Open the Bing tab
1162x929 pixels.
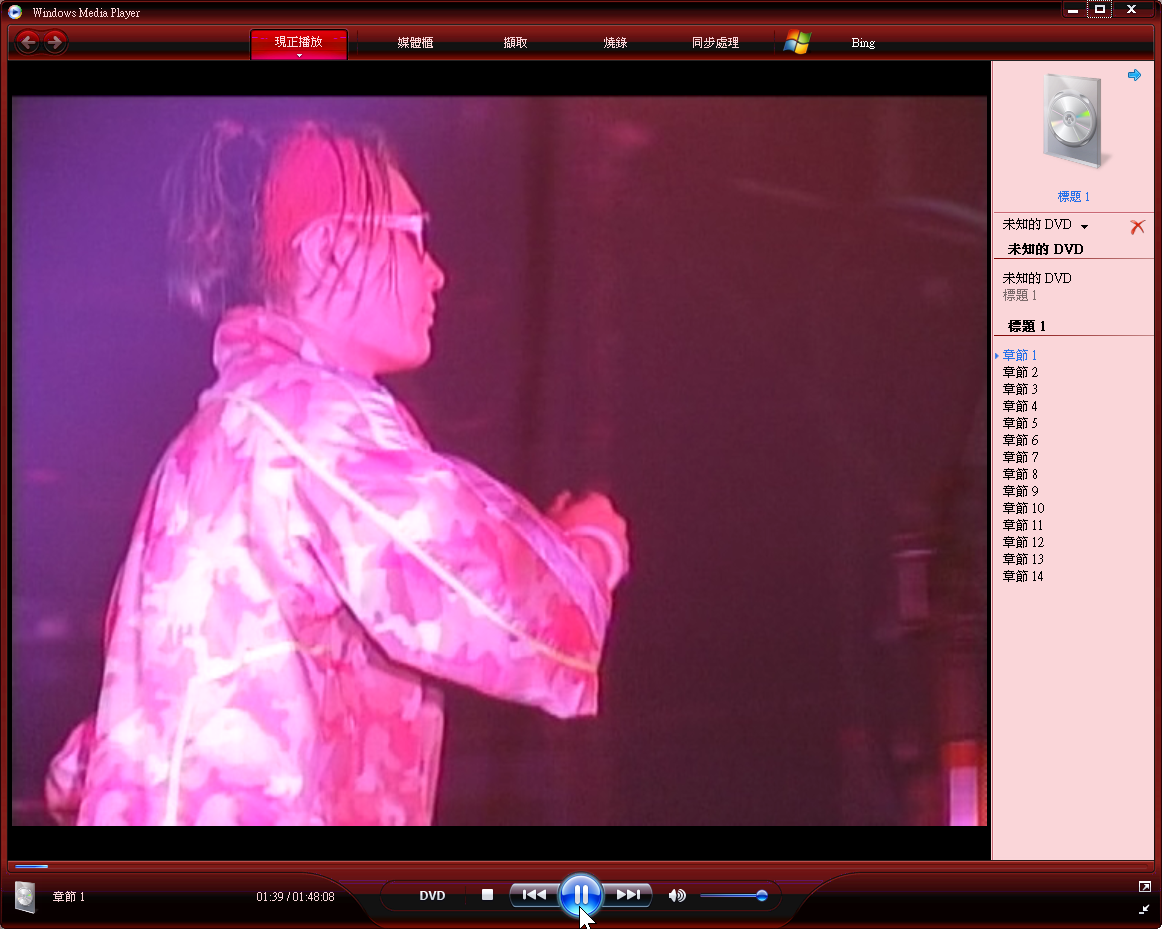[x=863, y=43]
